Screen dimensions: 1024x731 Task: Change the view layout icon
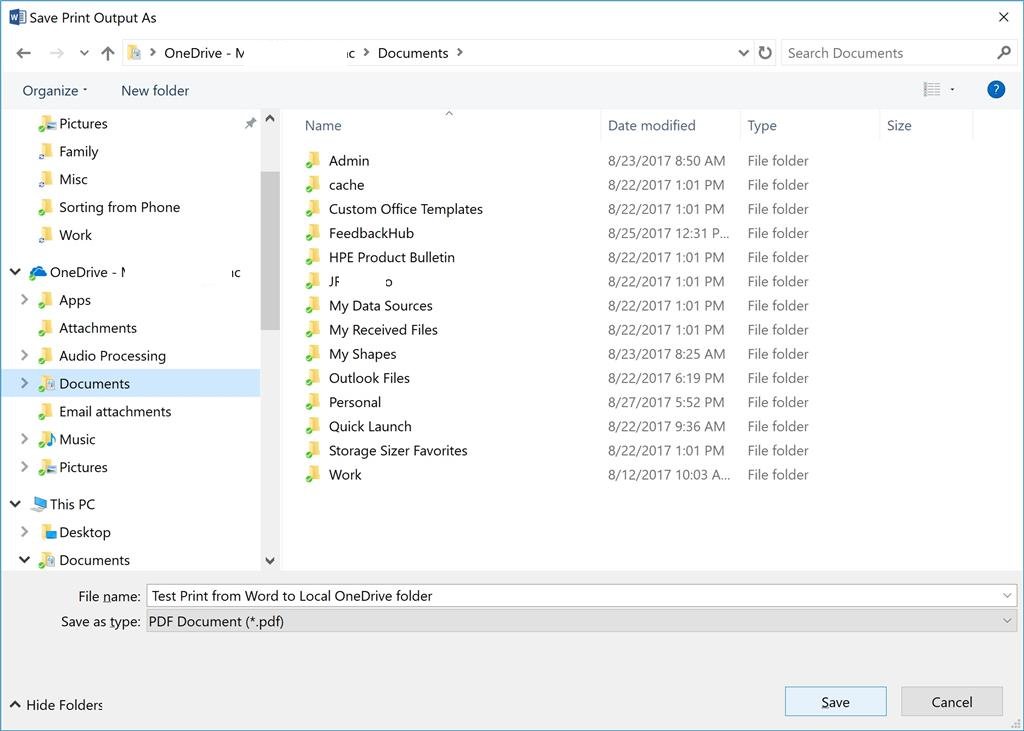coord(932,89)
